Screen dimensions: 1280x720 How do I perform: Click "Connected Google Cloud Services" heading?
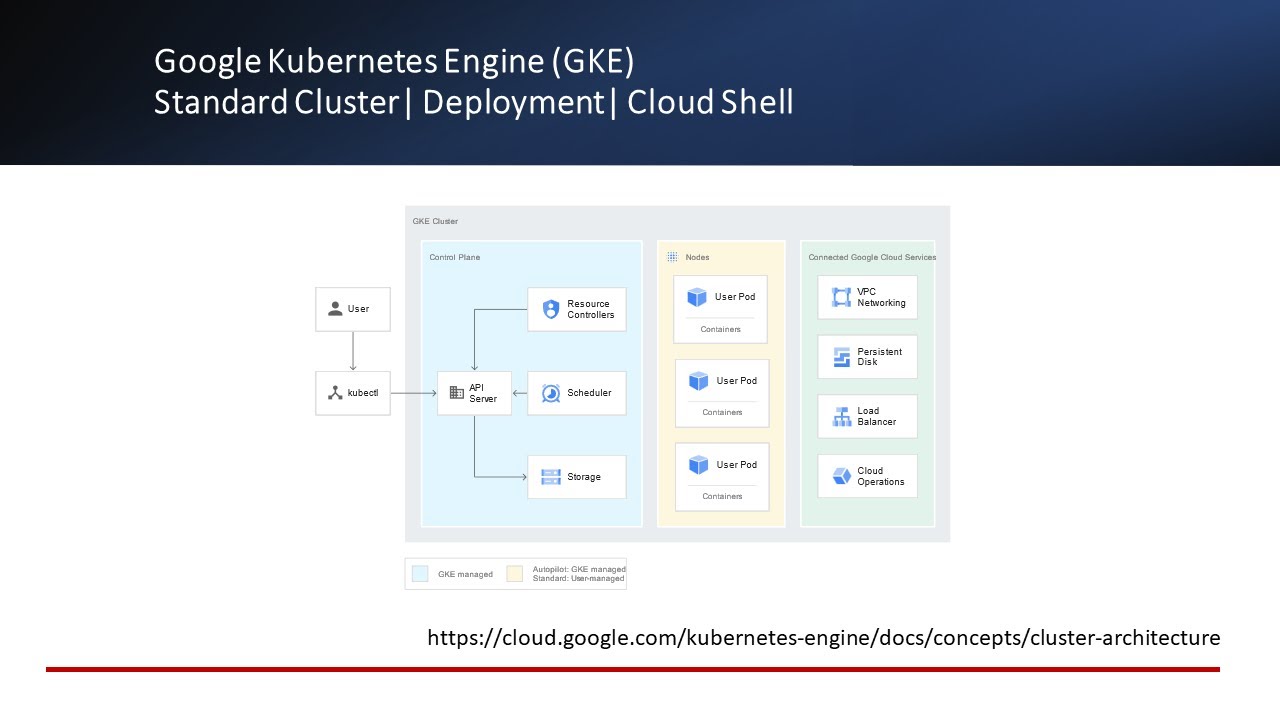tap(872, 257)
